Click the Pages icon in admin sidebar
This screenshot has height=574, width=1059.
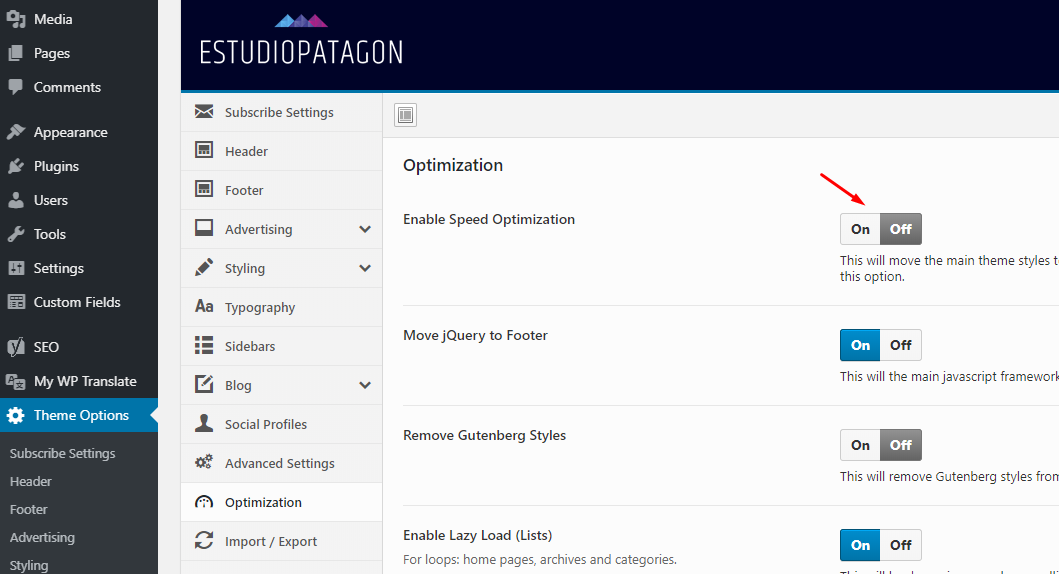[x=16, y=53]
